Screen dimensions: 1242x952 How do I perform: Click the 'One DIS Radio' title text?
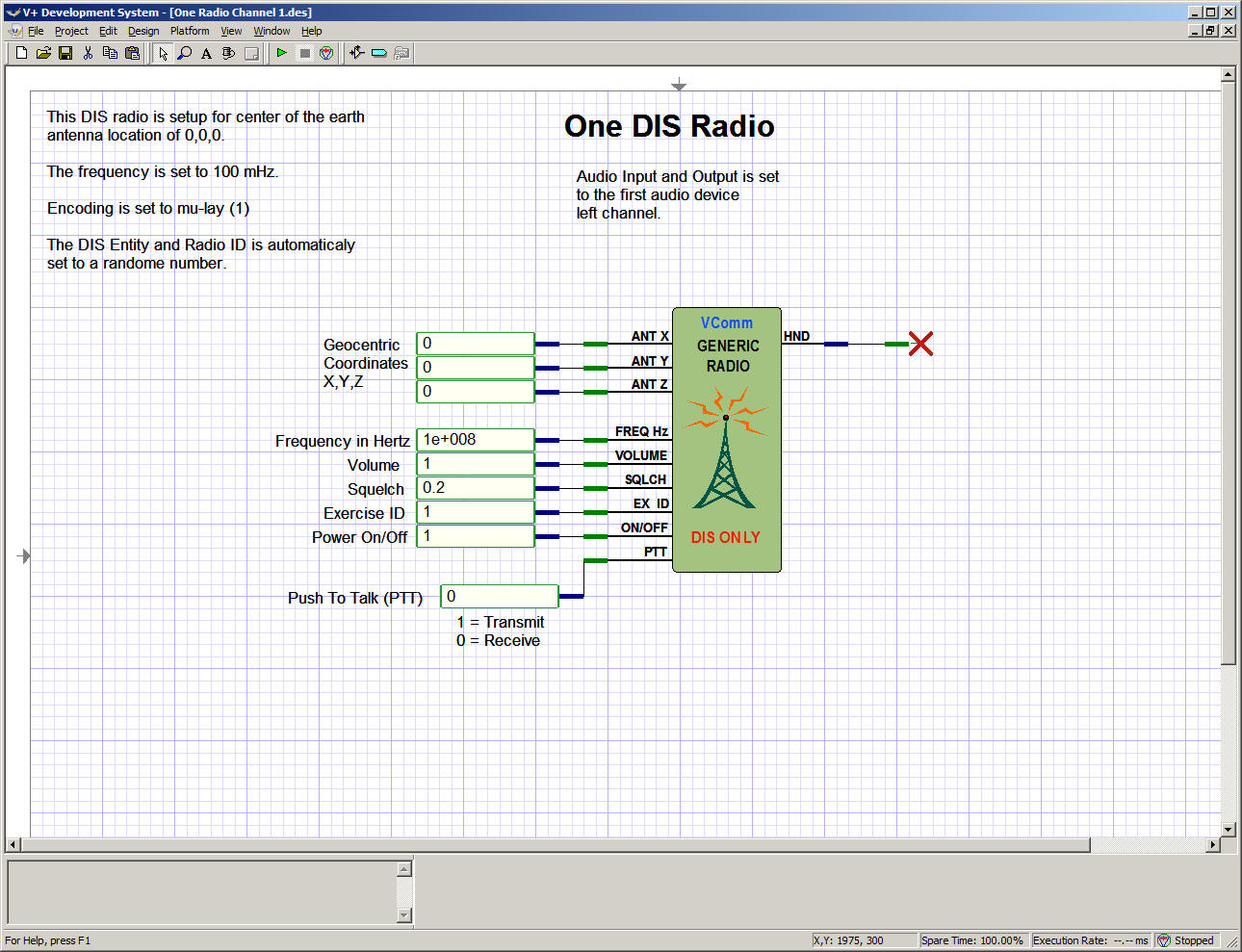(x=669, y=126)
